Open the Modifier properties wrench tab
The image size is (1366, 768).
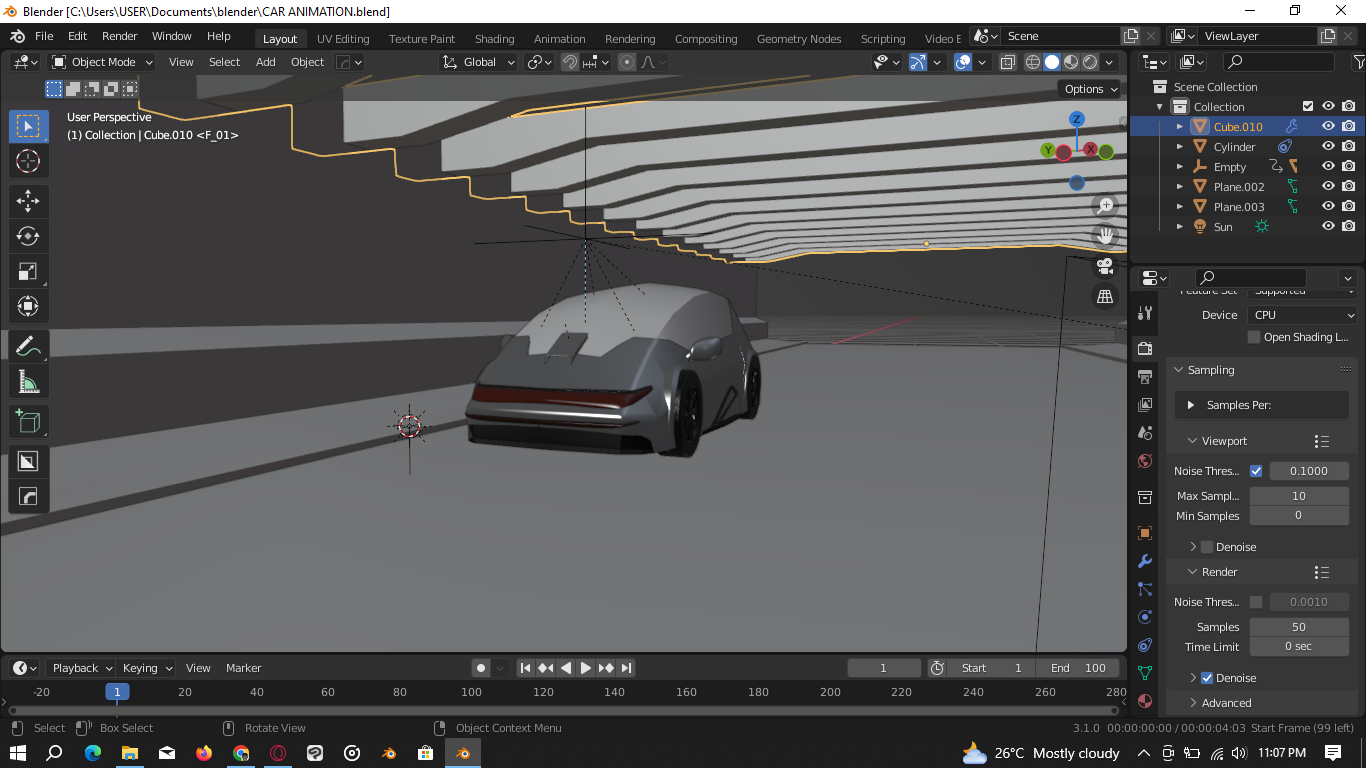click(1146, 561)
